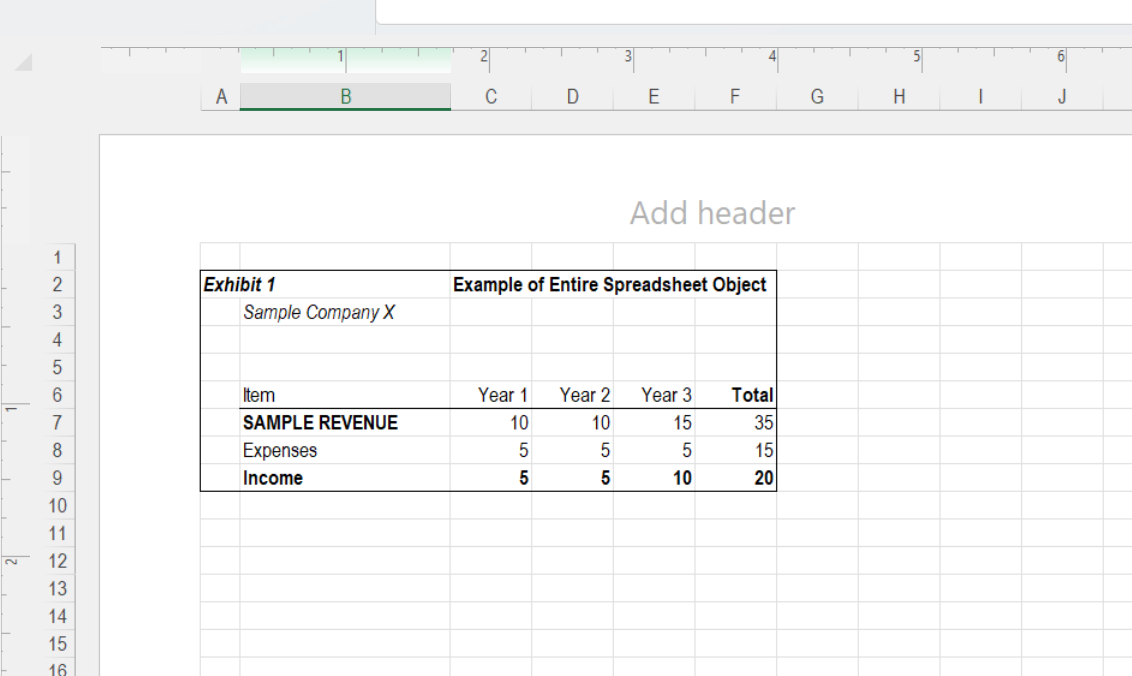Select the Year 2 header cell
This screenshot has height=676, width=1132.
pyautogui.click(x=585, y=395)
